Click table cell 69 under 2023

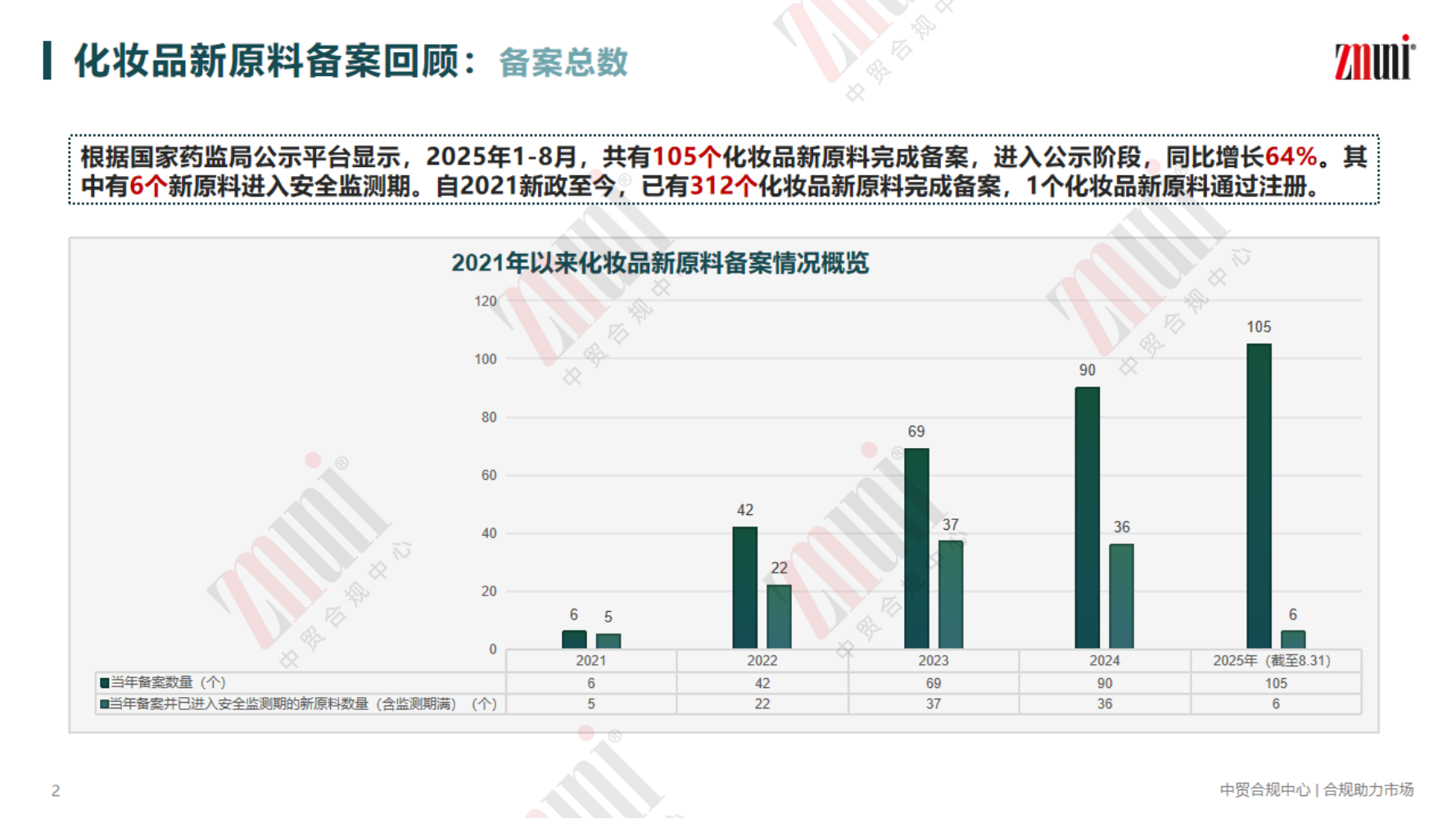934,683
